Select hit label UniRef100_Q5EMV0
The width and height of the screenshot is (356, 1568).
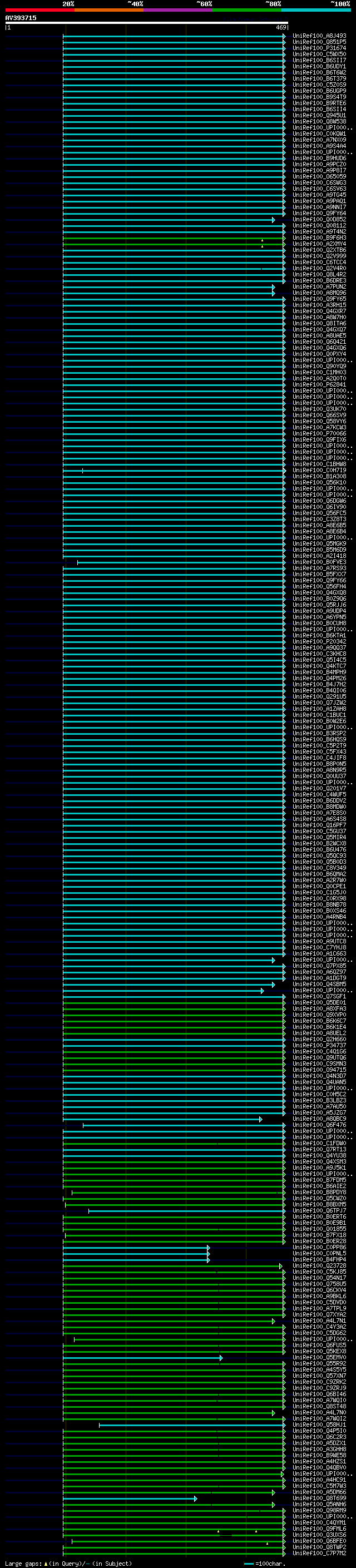[x=319, y=1357]
